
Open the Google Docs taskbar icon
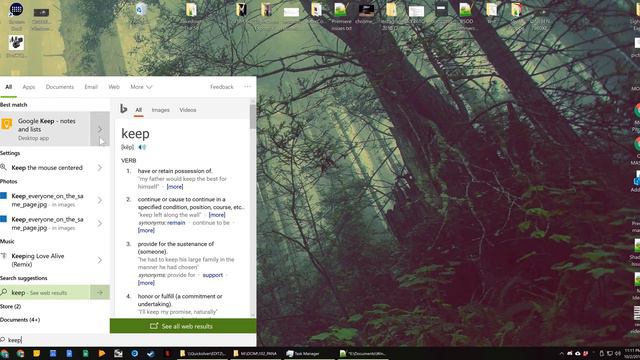[69, 353]
